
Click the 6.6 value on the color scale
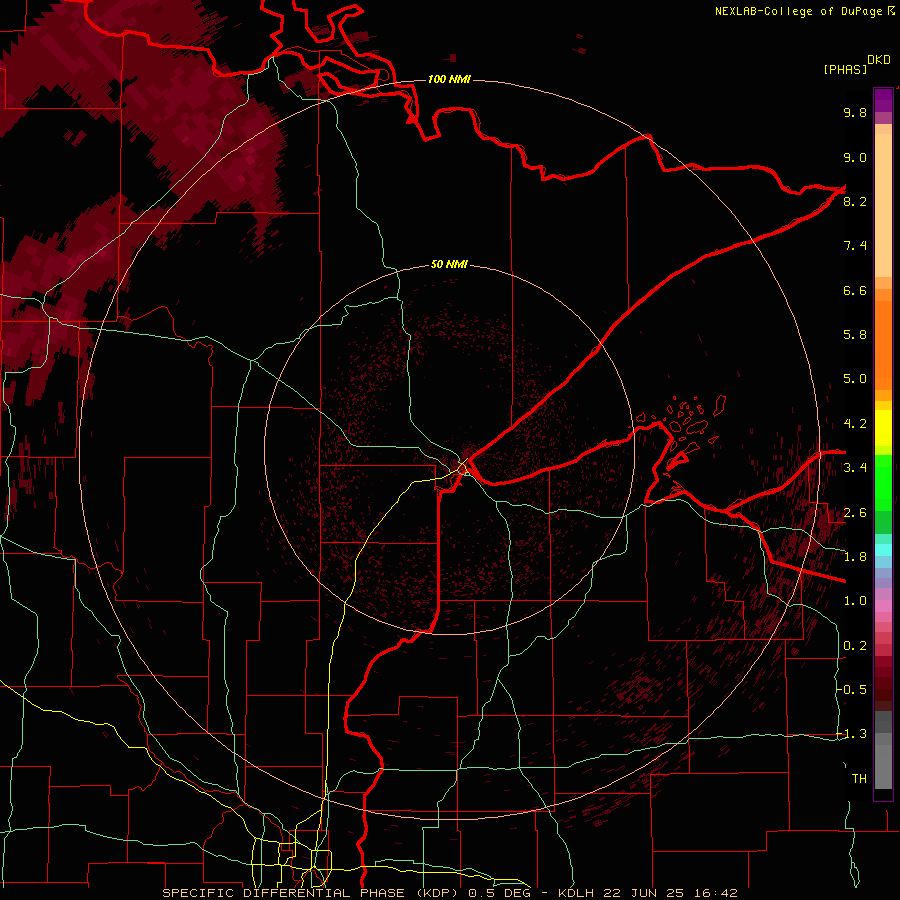tap(855, 290)
